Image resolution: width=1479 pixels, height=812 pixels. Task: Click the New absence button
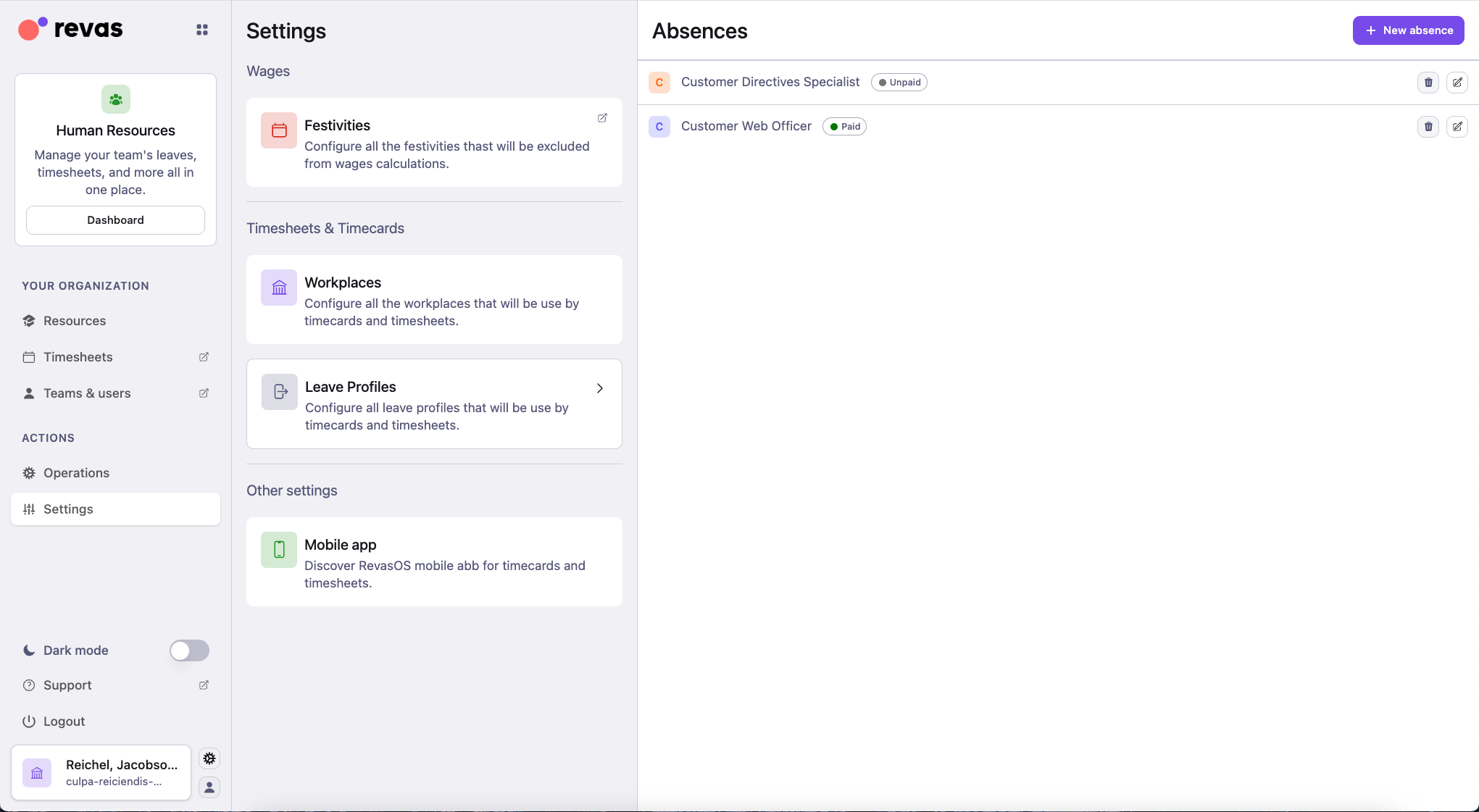(x=1408, y=30)
